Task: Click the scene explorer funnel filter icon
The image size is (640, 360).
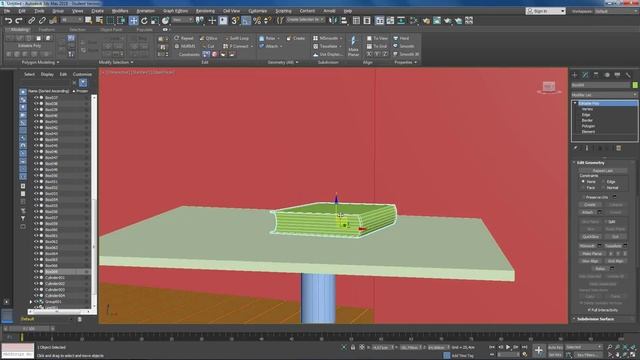Action: click(23, 218)
